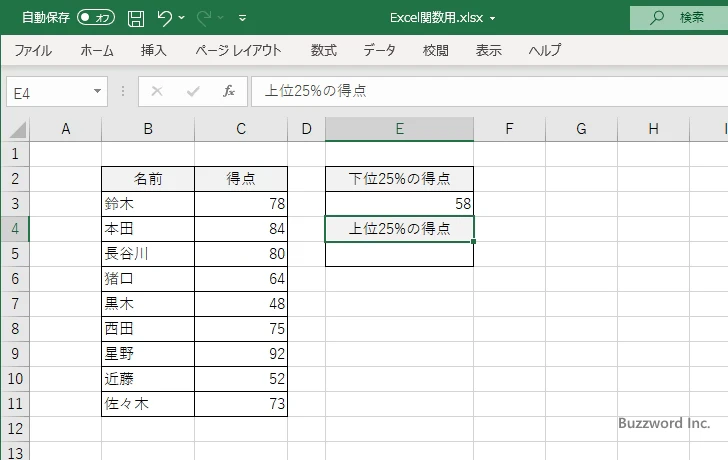Select column B header
The width and height of the screenshot is (728, 460).
[x=148, y=129]
